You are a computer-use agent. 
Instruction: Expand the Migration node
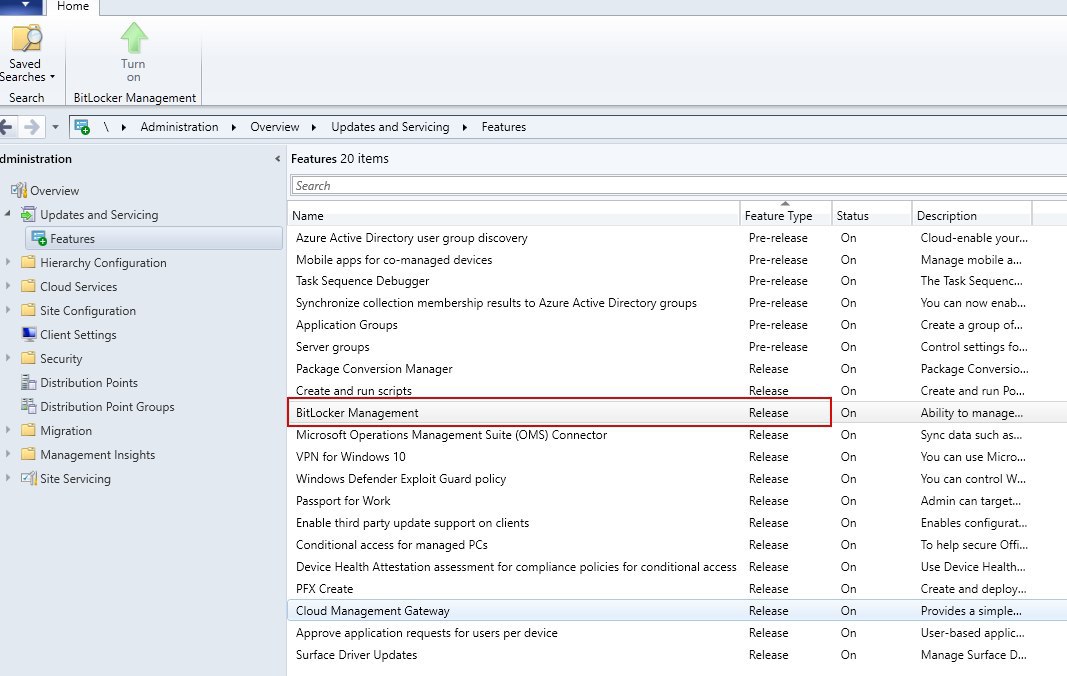click(x=7, y=430)
